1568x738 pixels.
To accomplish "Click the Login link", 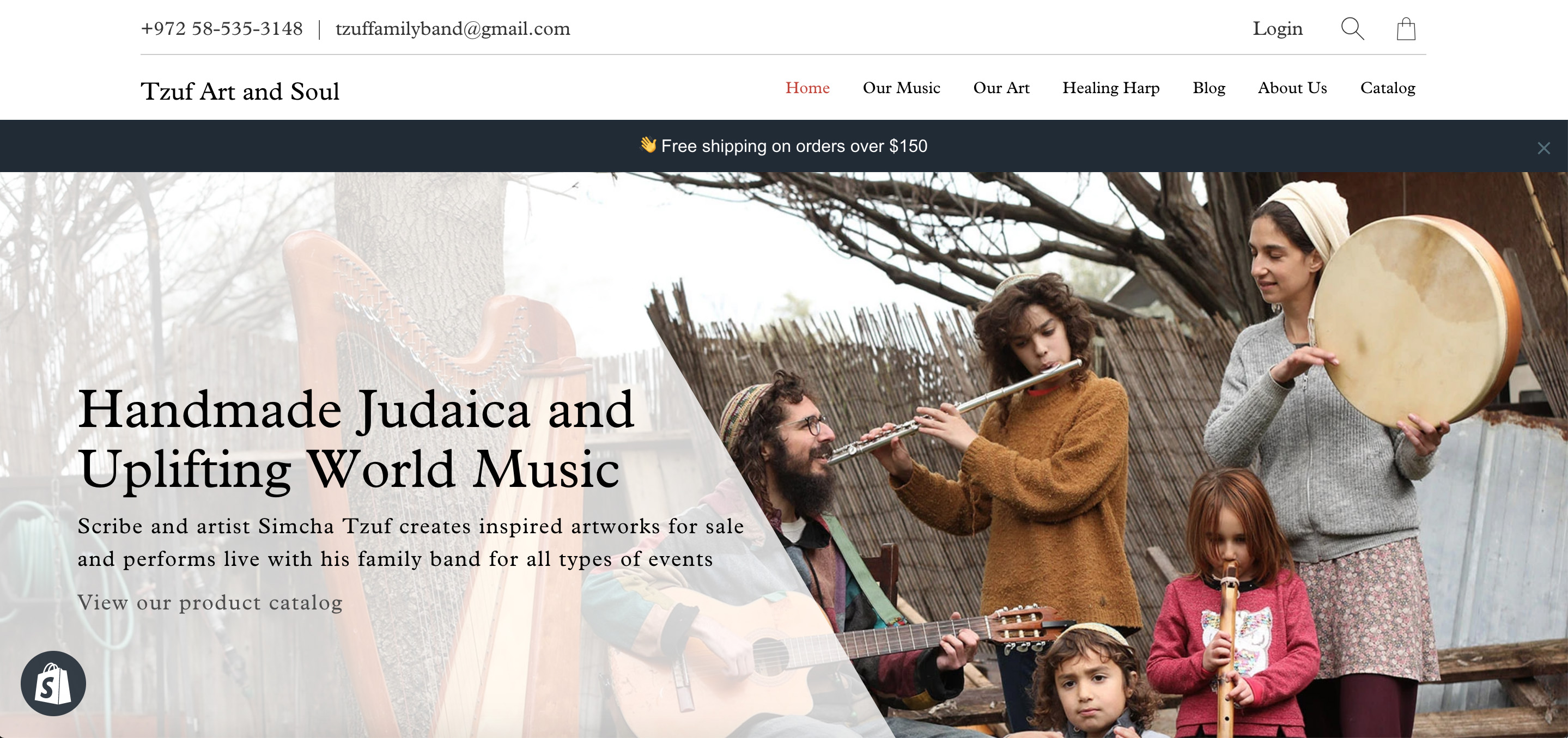I will point(1277,29).
